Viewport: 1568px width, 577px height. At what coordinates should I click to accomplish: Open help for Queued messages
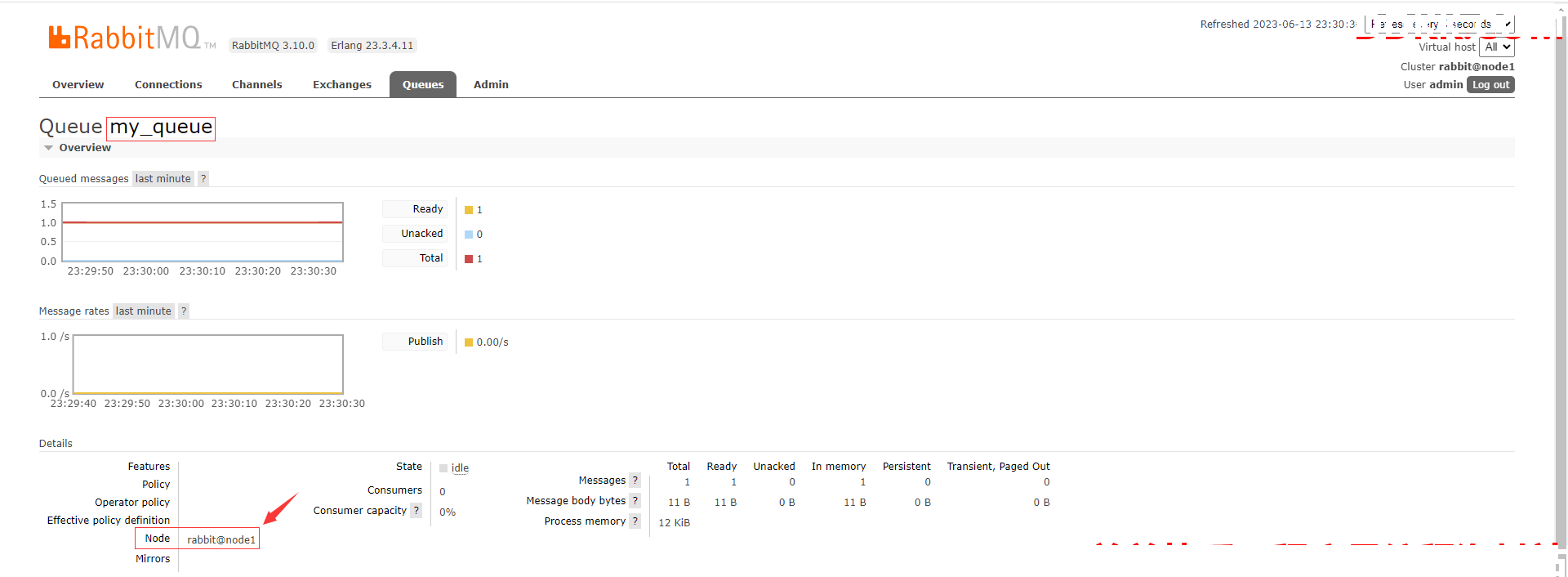[x=203, y=179]
